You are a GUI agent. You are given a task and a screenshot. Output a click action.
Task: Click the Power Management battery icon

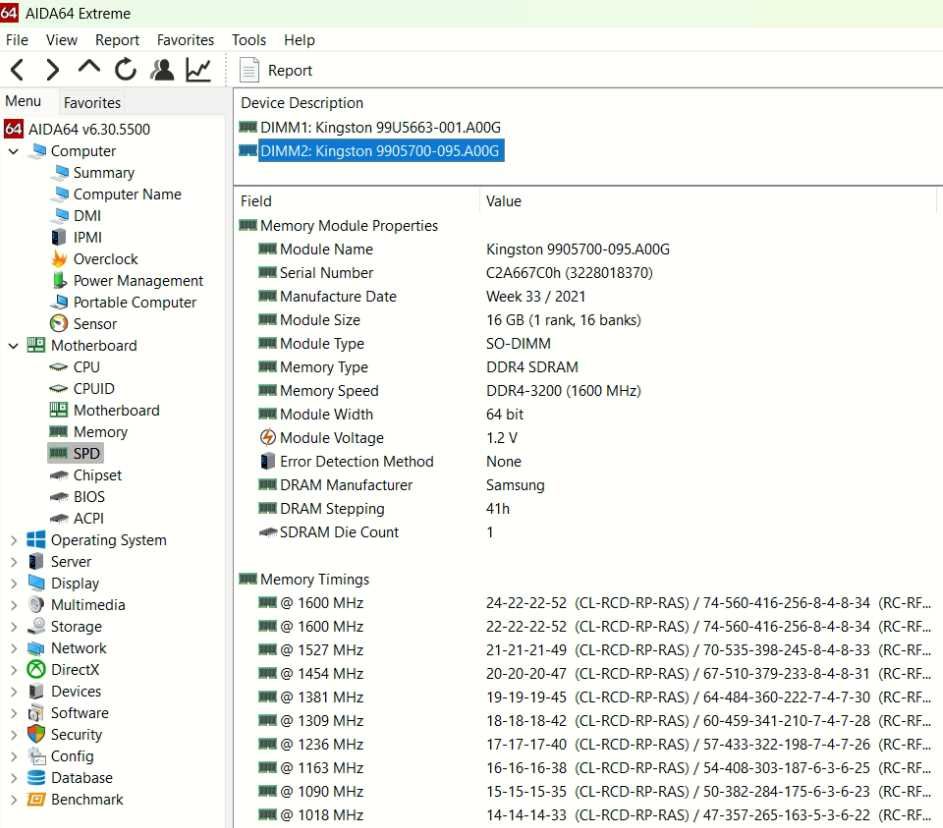tap(58, 280)
